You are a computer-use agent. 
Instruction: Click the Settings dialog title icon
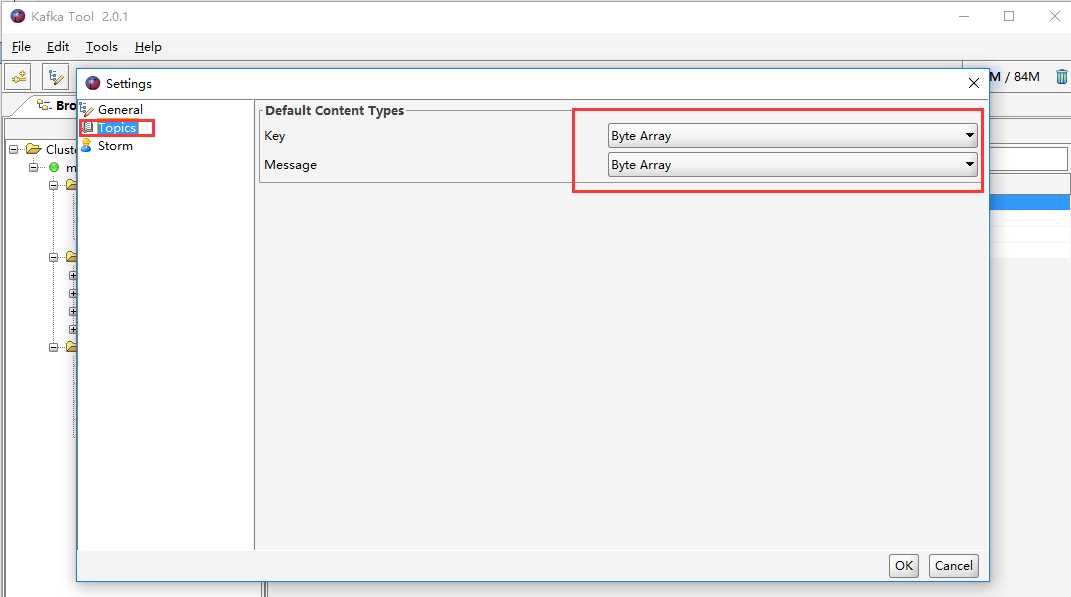[x=93, y=83]
